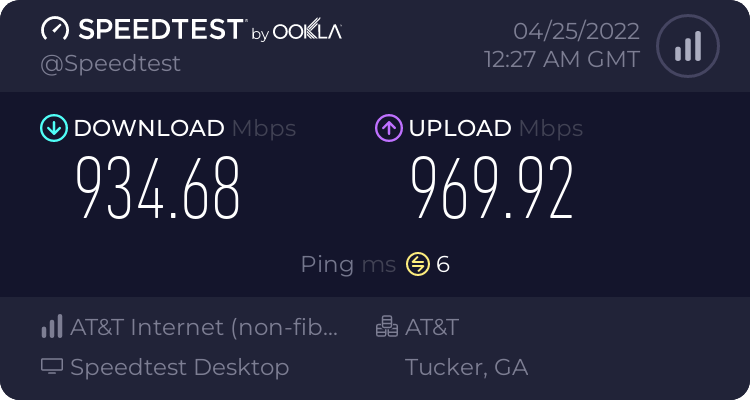This screenshot has width=750, height=400.
Task: Select the 969.92 upload speed value
Action: (493, 189)
